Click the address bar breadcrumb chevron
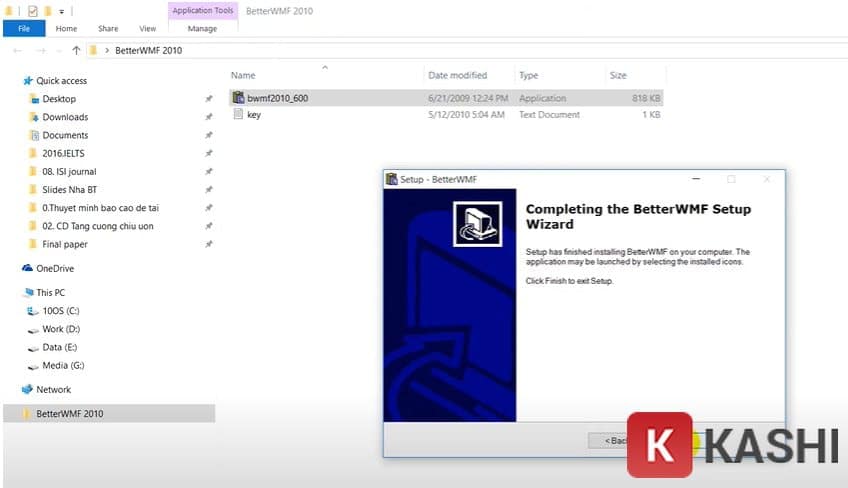Screen dimensions: 848x488 coord(108,50)
